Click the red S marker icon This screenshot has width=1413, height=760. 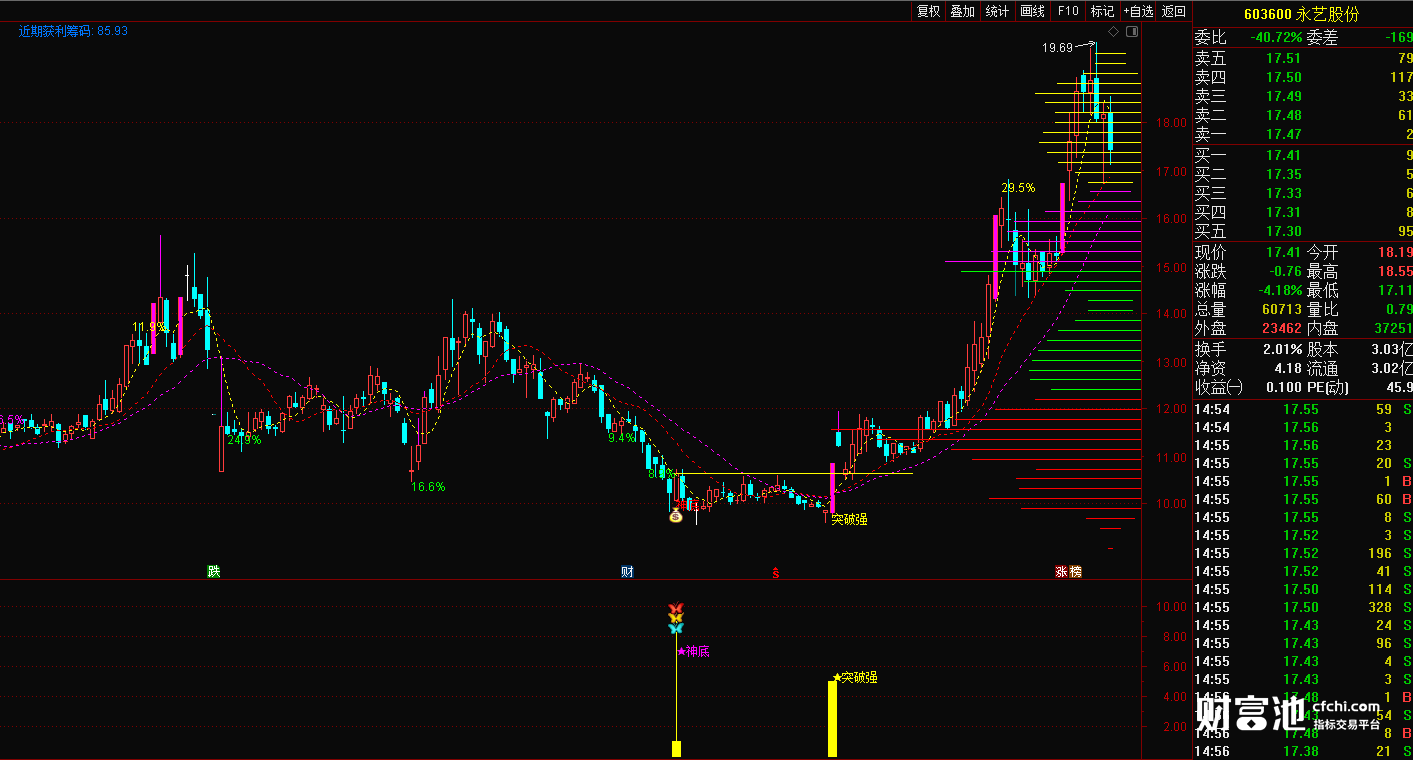coord(775,573)
